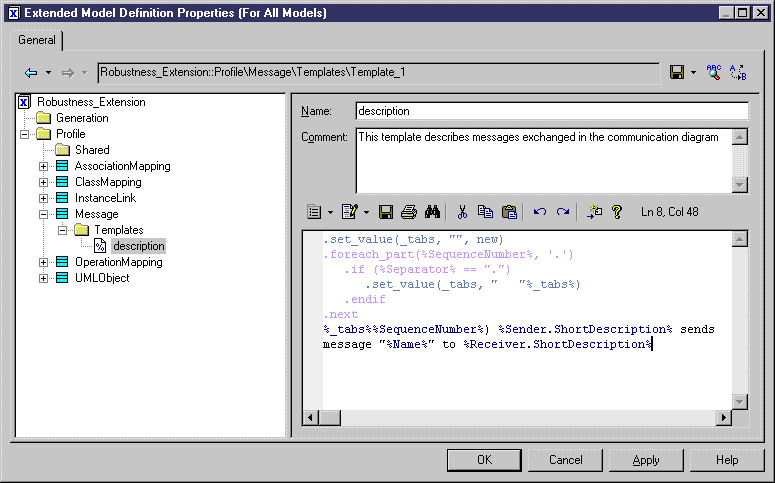Click the Redo icon
Image resolution: width=775 pixels, height=483 pixels.
point(563,212)
